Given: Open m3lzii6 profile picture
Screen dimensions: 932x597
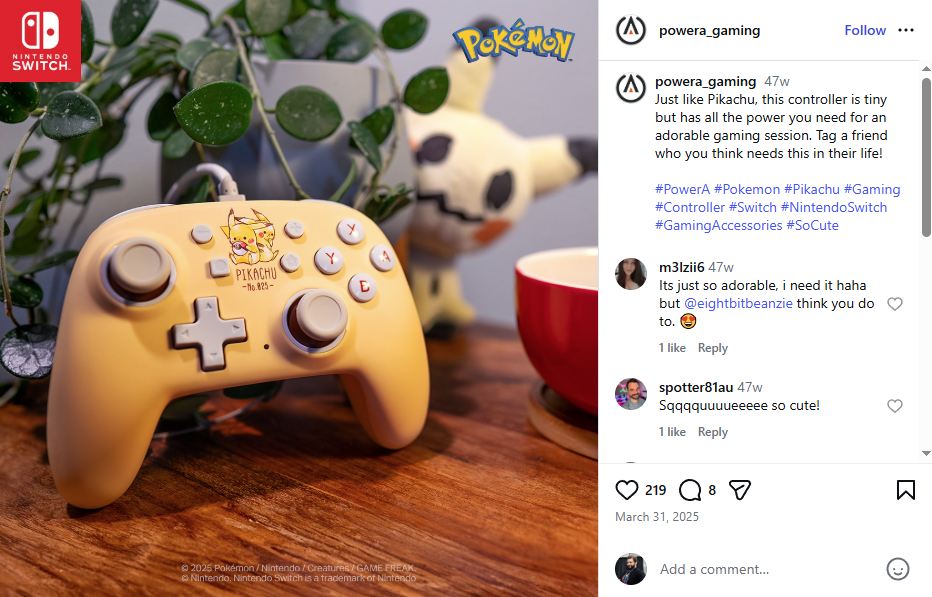Looking at the screenshot, I should [x=631, y=274].
